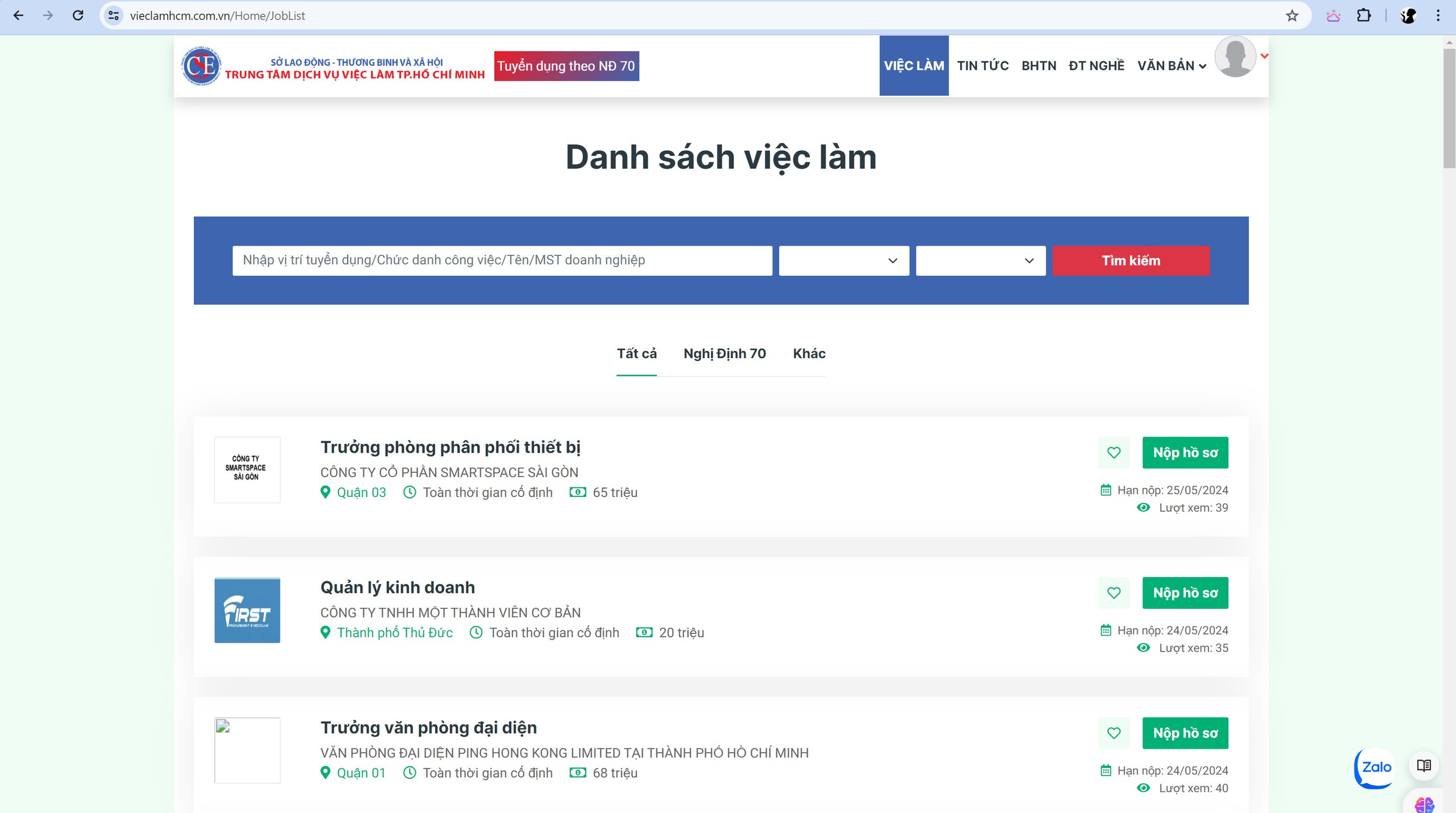The width and height of the screenshot is (1456, 813).
Task: Click the book reader floating icon
Action: click(x=1424, y=765)
